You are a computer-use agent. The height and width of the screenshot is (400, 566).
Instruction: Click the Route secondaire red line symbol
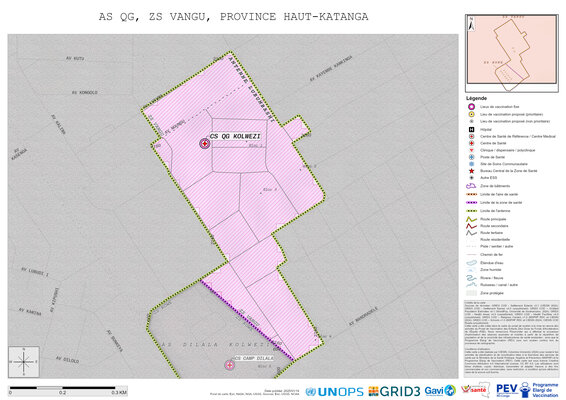click(471, 226)
